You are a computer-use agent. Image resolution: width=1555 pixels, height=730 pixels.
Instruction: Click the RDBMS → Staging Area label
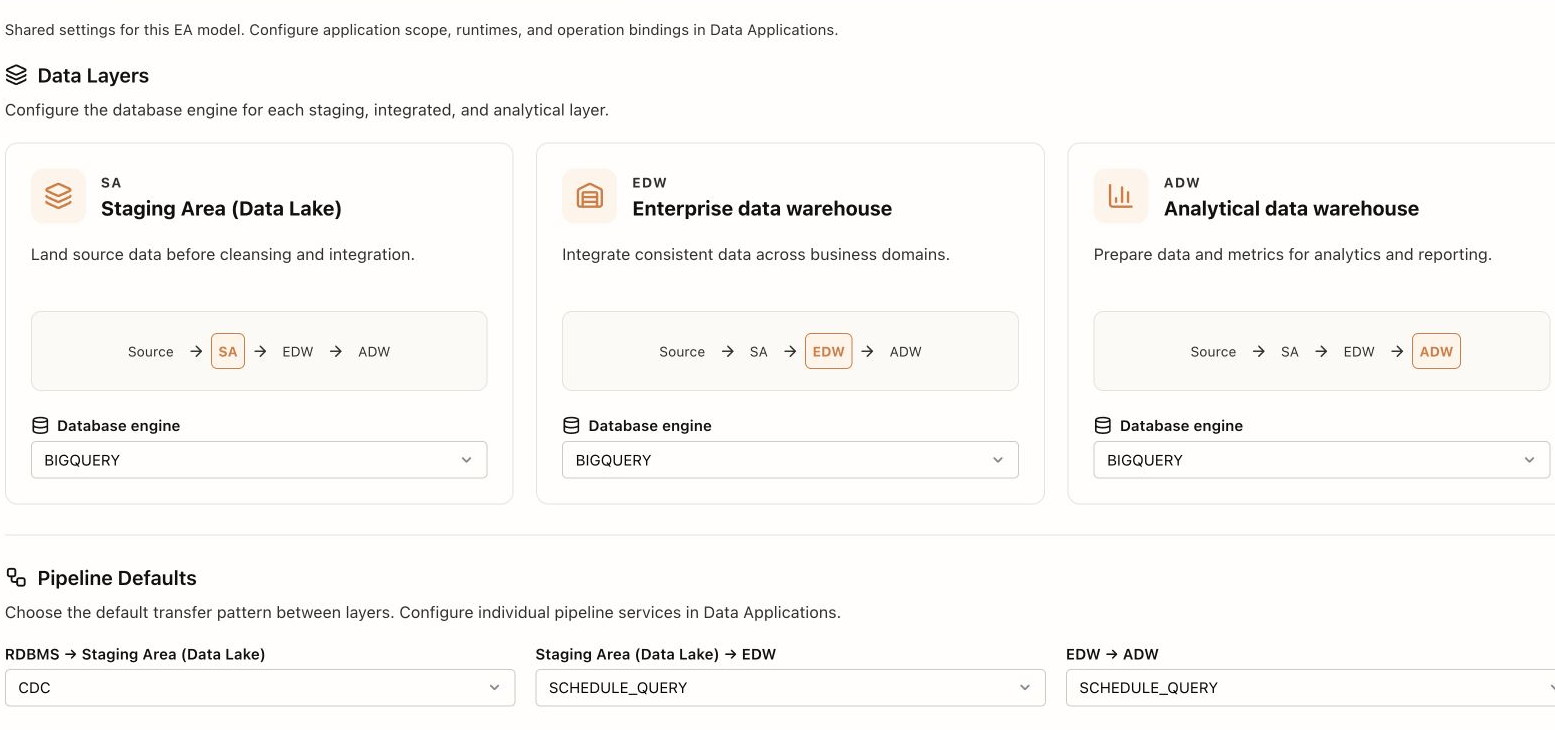click(135, 654)
